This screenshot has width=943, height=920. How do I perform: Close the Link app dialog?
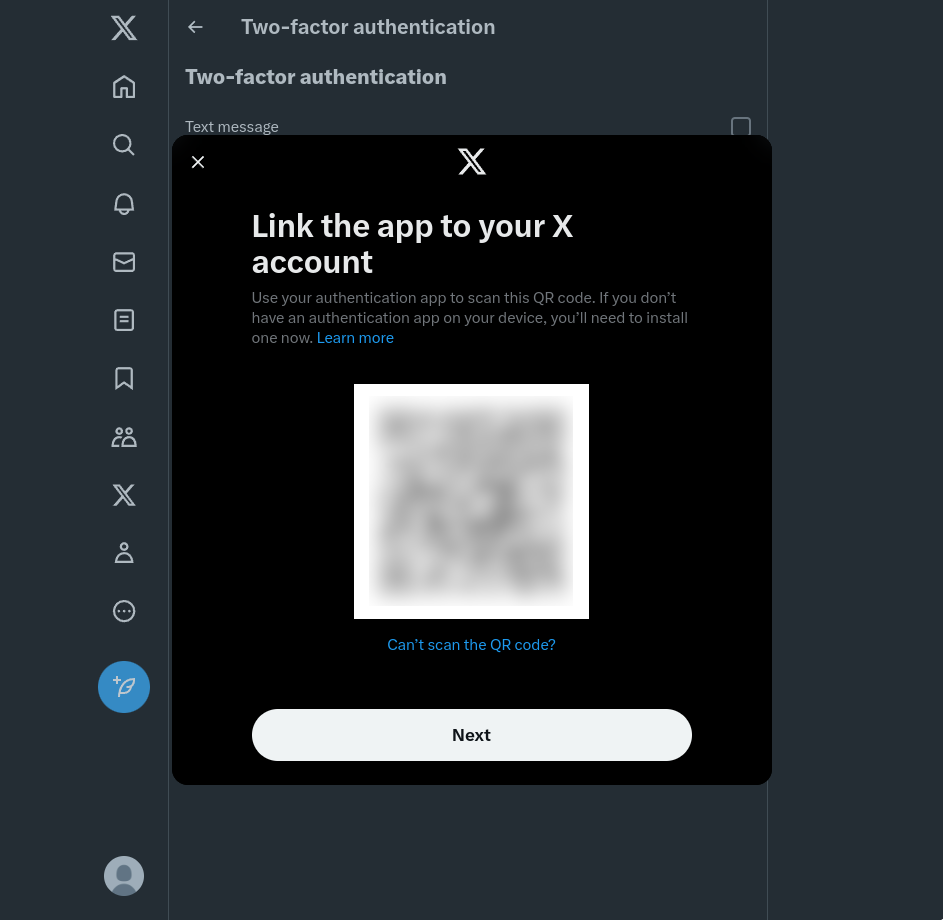click(x=197, y=162)
